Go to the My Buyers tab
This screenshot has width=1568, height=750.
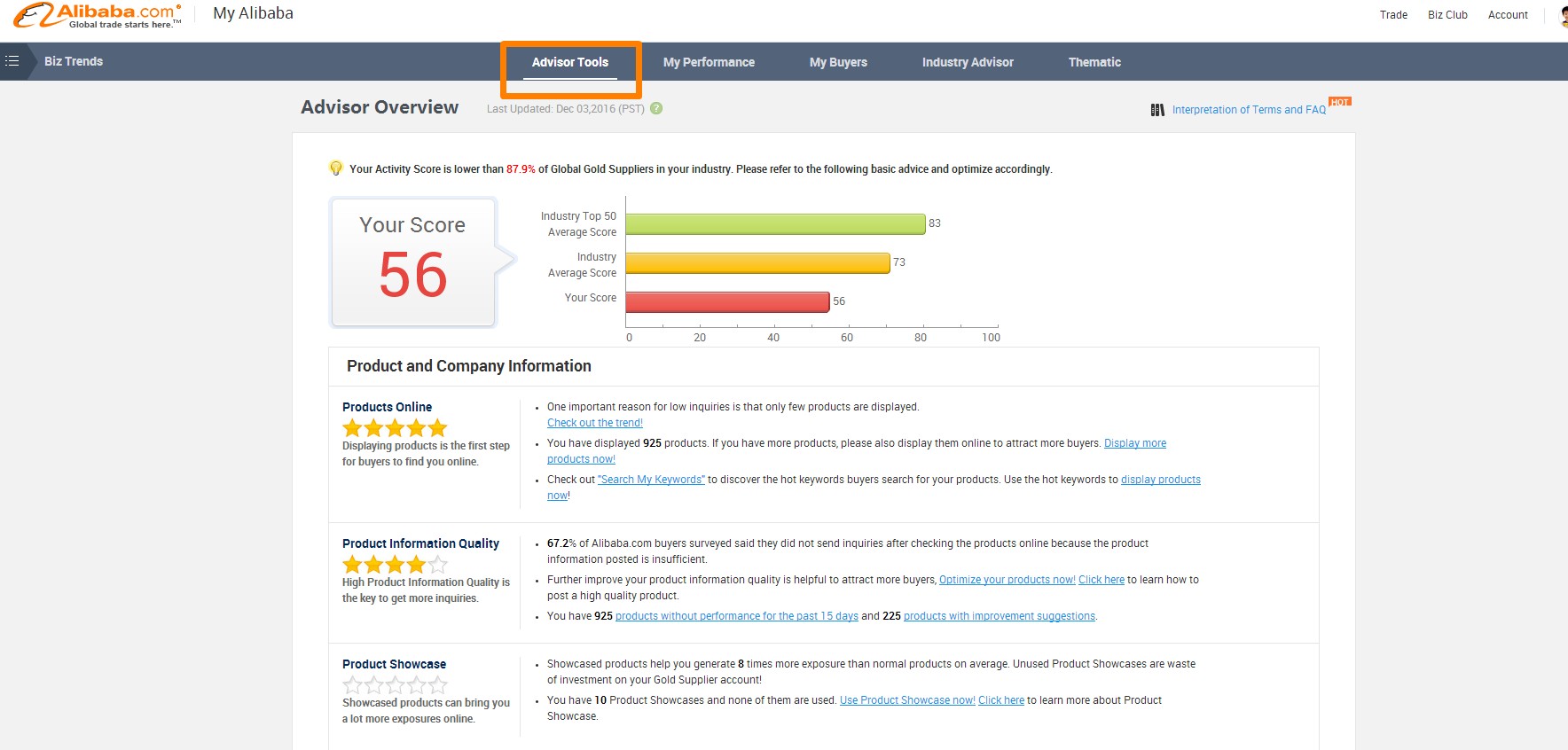(838, 62)
